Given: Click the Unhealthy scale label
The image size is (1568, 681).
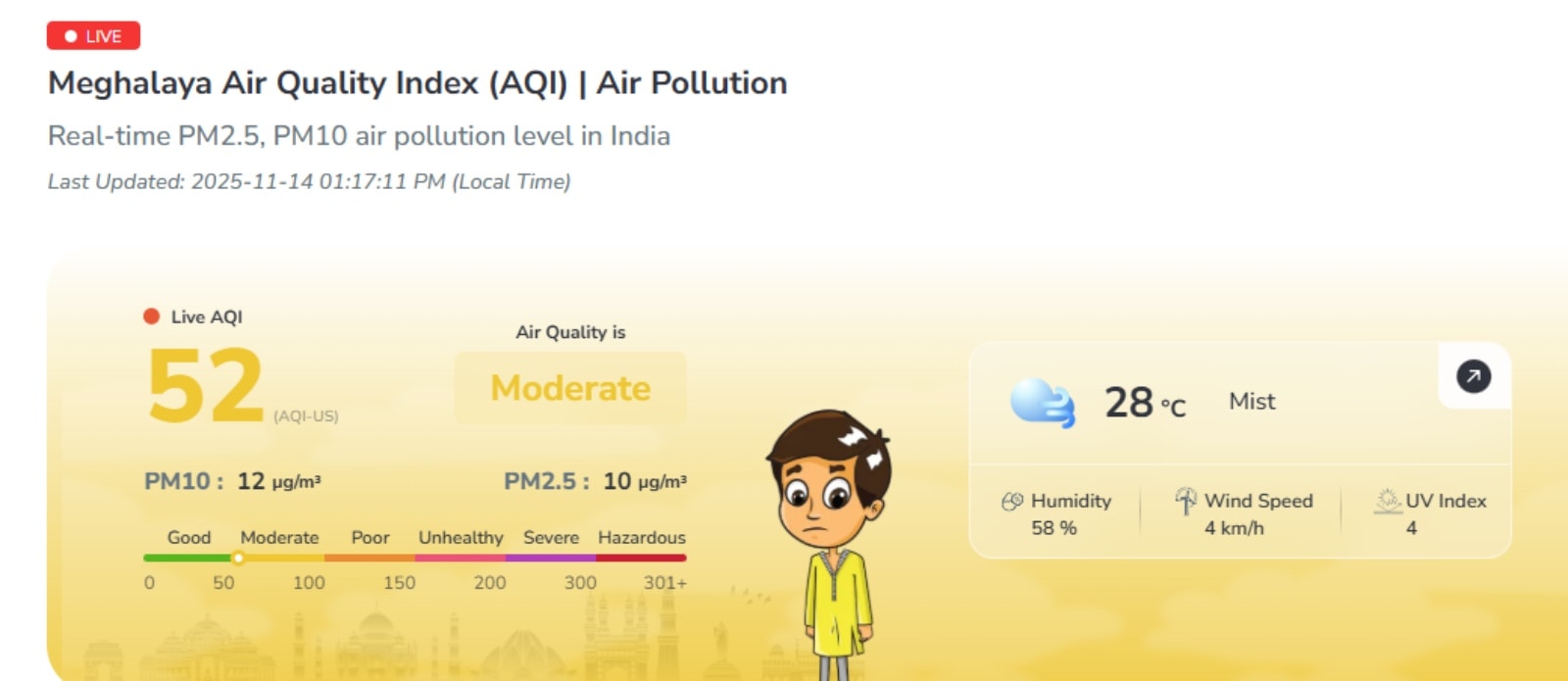Looking at the screenshot, I should 461,537.
